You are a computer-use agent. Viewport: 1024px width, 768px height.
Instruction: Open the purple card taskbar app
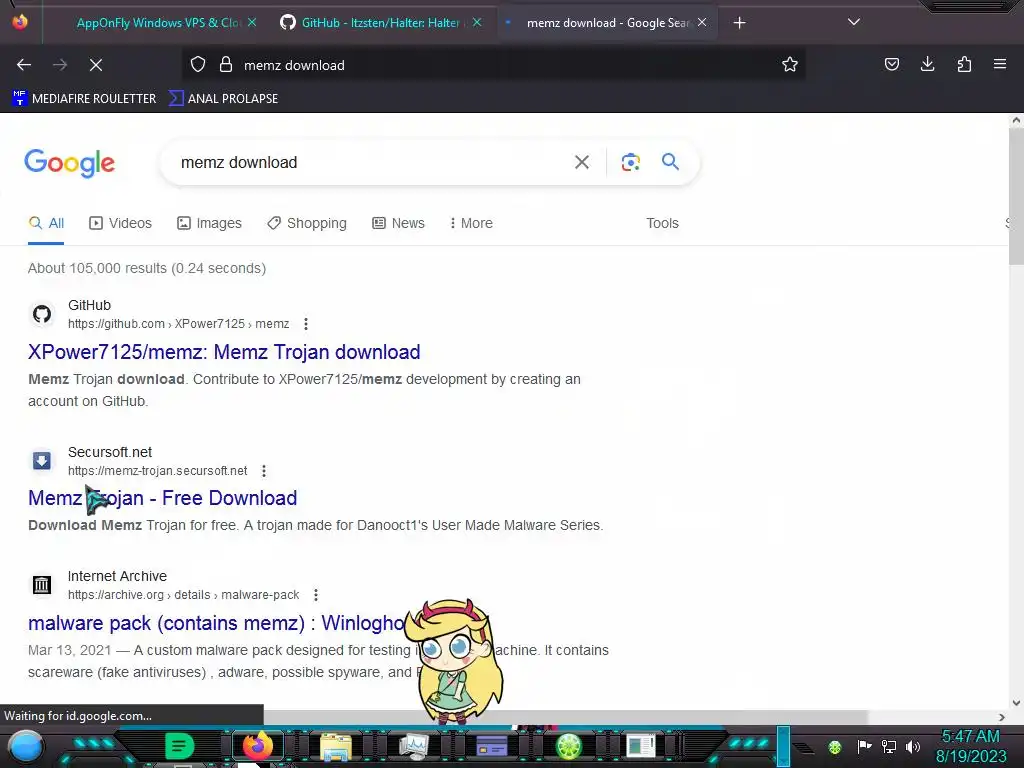pos(491,746)
